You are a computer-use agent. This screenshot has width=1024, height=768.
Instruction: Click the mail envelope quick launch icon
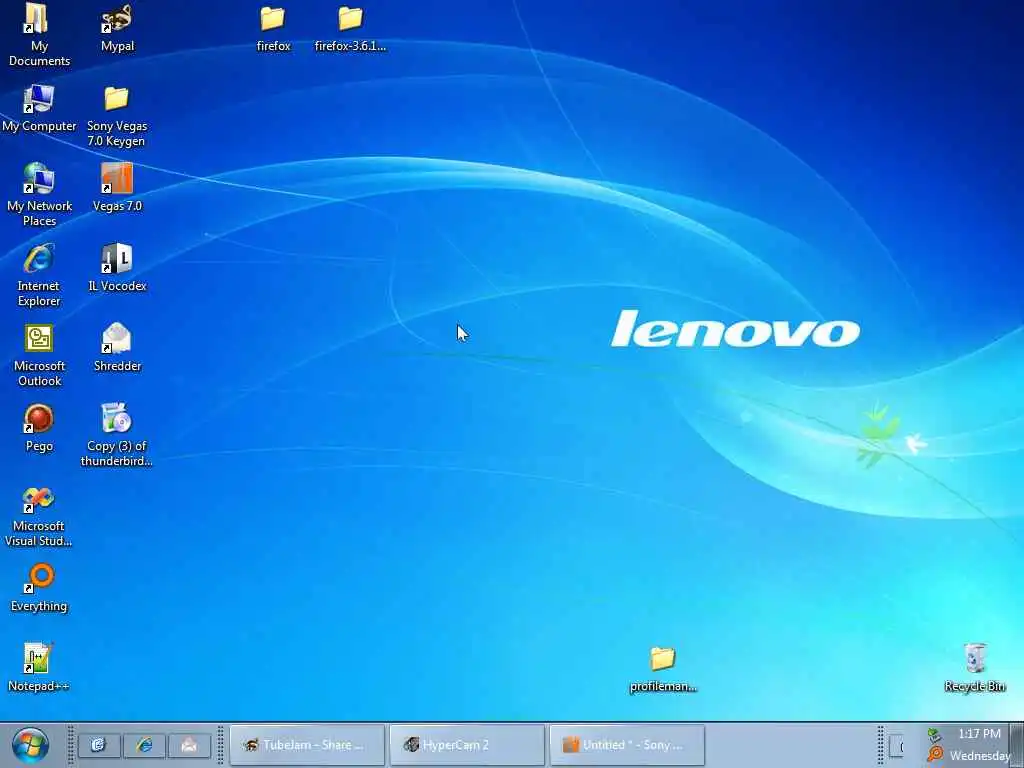pyautogui.click(x=189, y=745)
